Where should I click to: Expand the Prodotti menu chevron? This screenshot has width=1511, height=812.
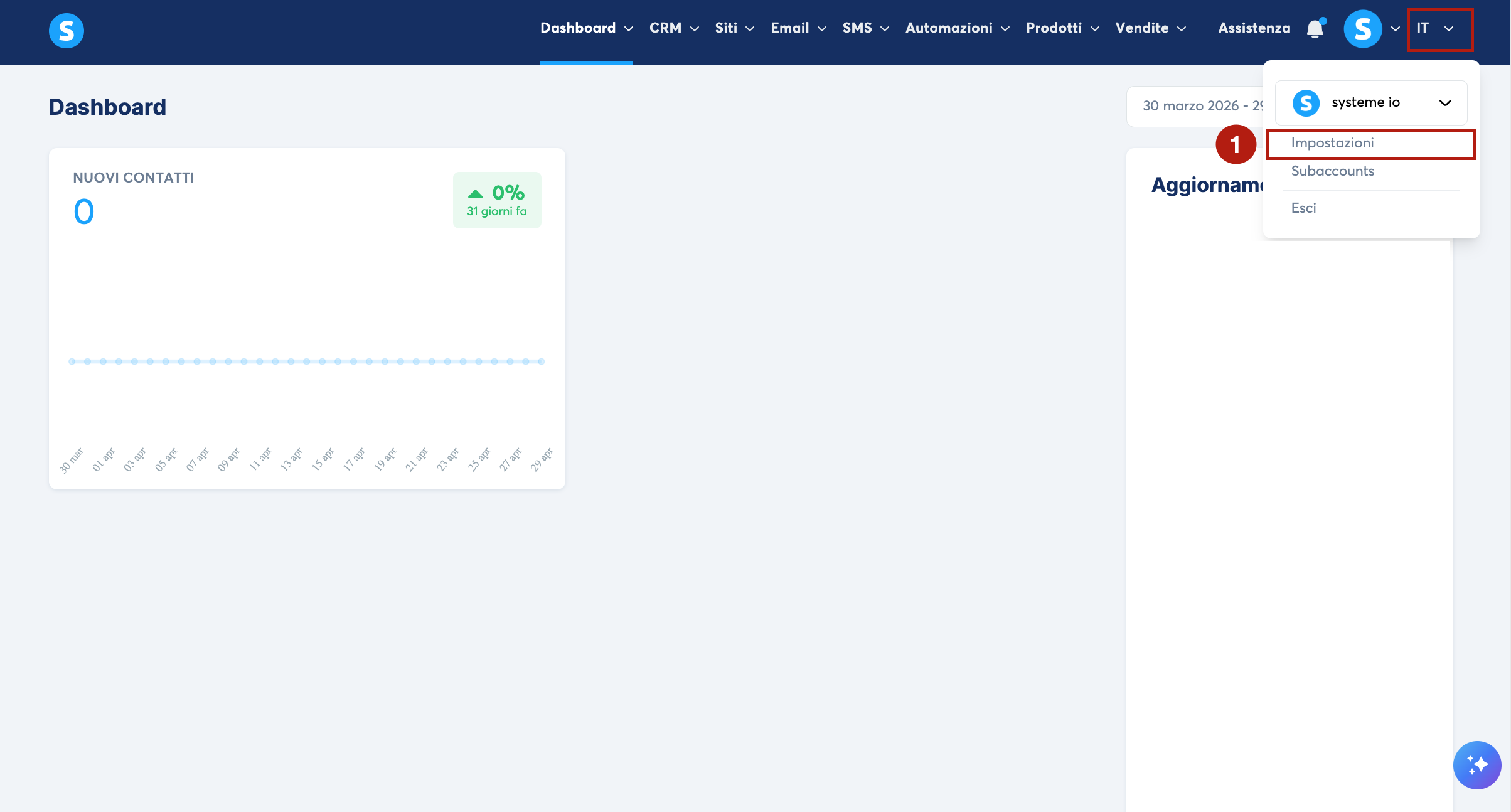(x=1095, y=29)
